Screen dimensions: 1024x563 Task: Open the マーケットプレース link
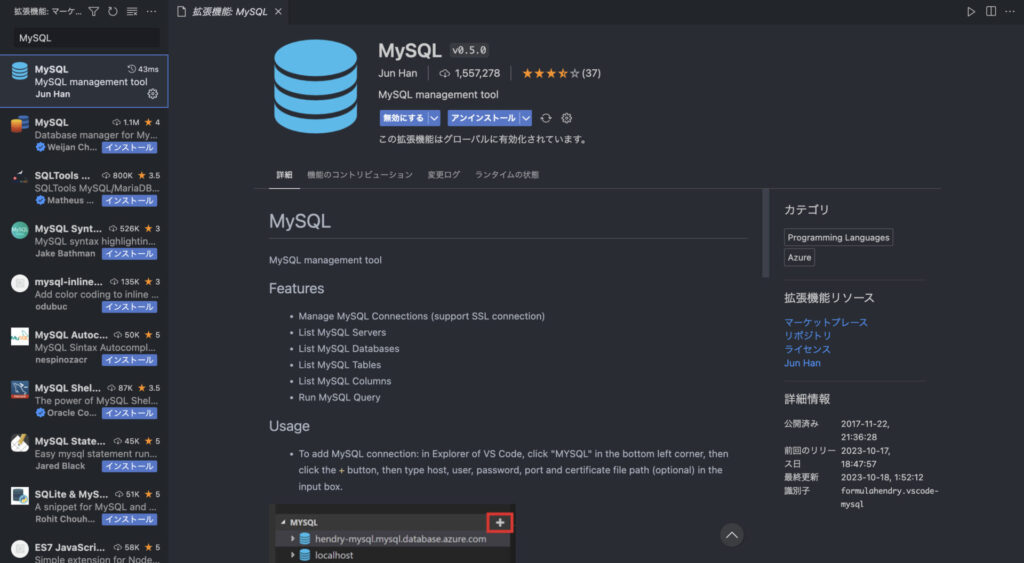pos(826,323)
